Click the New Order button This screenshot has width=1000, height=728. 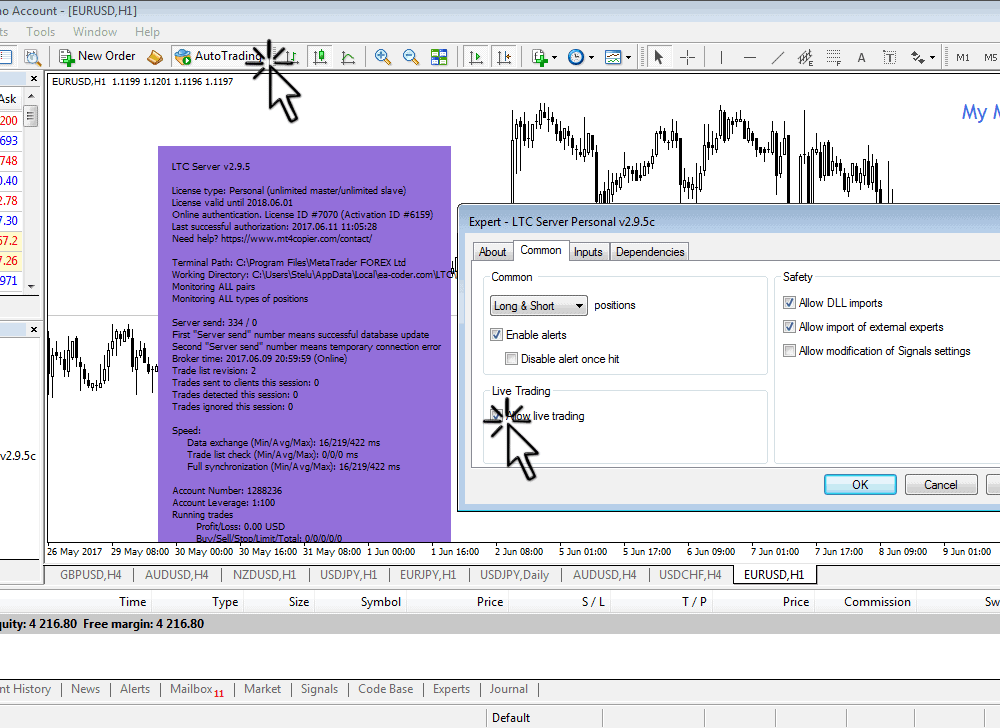point(97,57)
